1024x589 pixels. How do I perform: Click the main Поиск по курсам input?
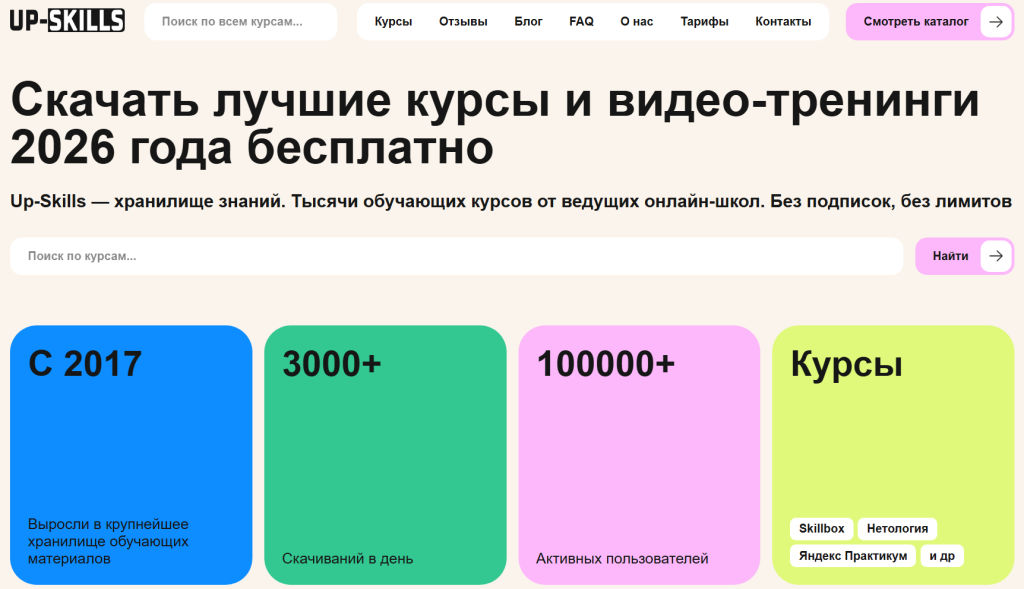pos(456,256)
